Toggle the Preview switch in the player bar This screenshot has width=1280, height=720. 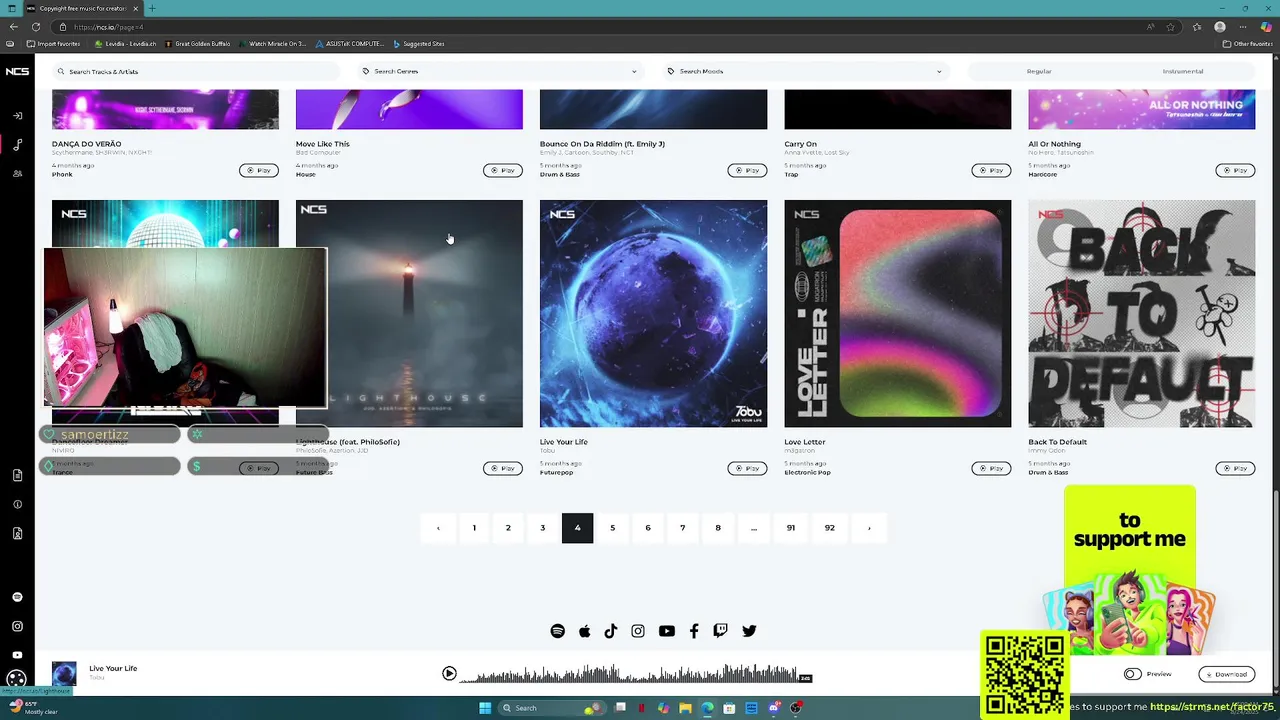[x=1132, y=674]
